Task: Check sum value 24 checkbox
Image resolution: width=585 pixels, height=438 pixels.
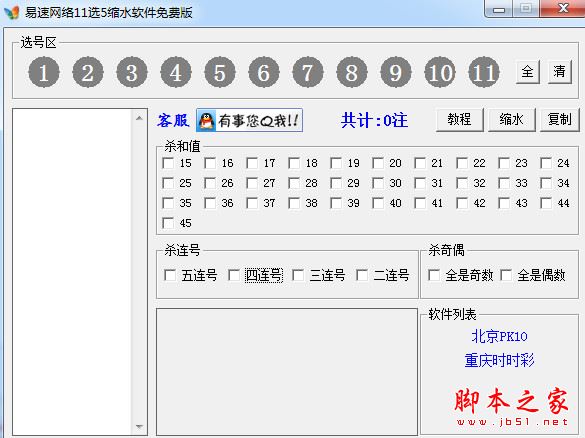Action: tap(546, 163)
